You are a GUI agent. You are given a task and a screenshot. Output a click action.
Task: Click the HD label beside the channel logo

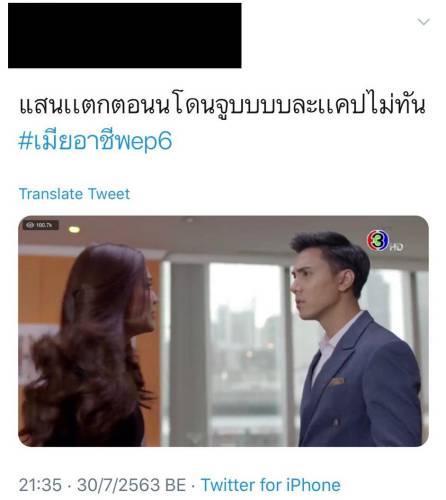[396, 247]
